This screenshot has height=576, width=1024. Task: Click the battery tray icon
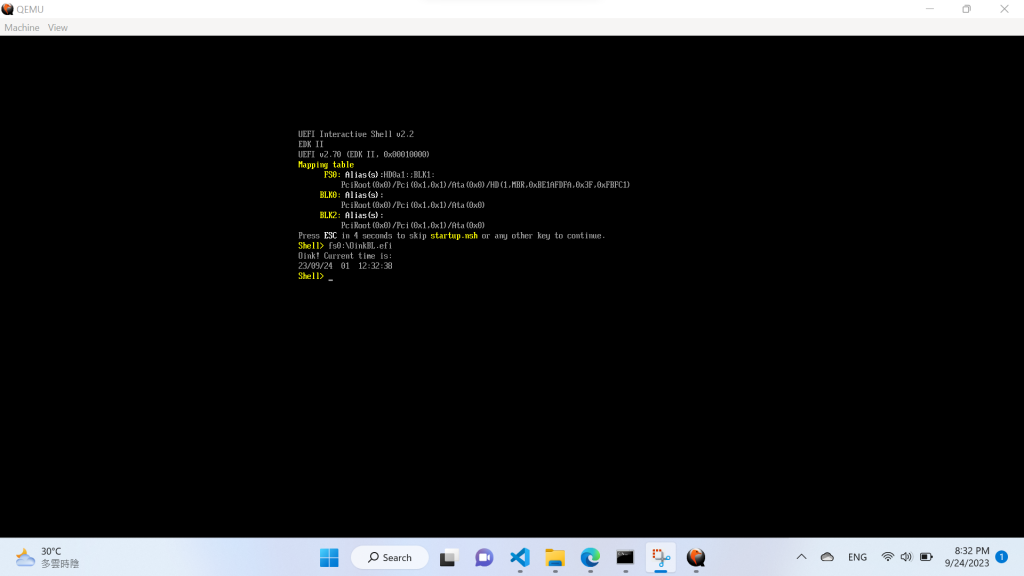tap(926, 557)
